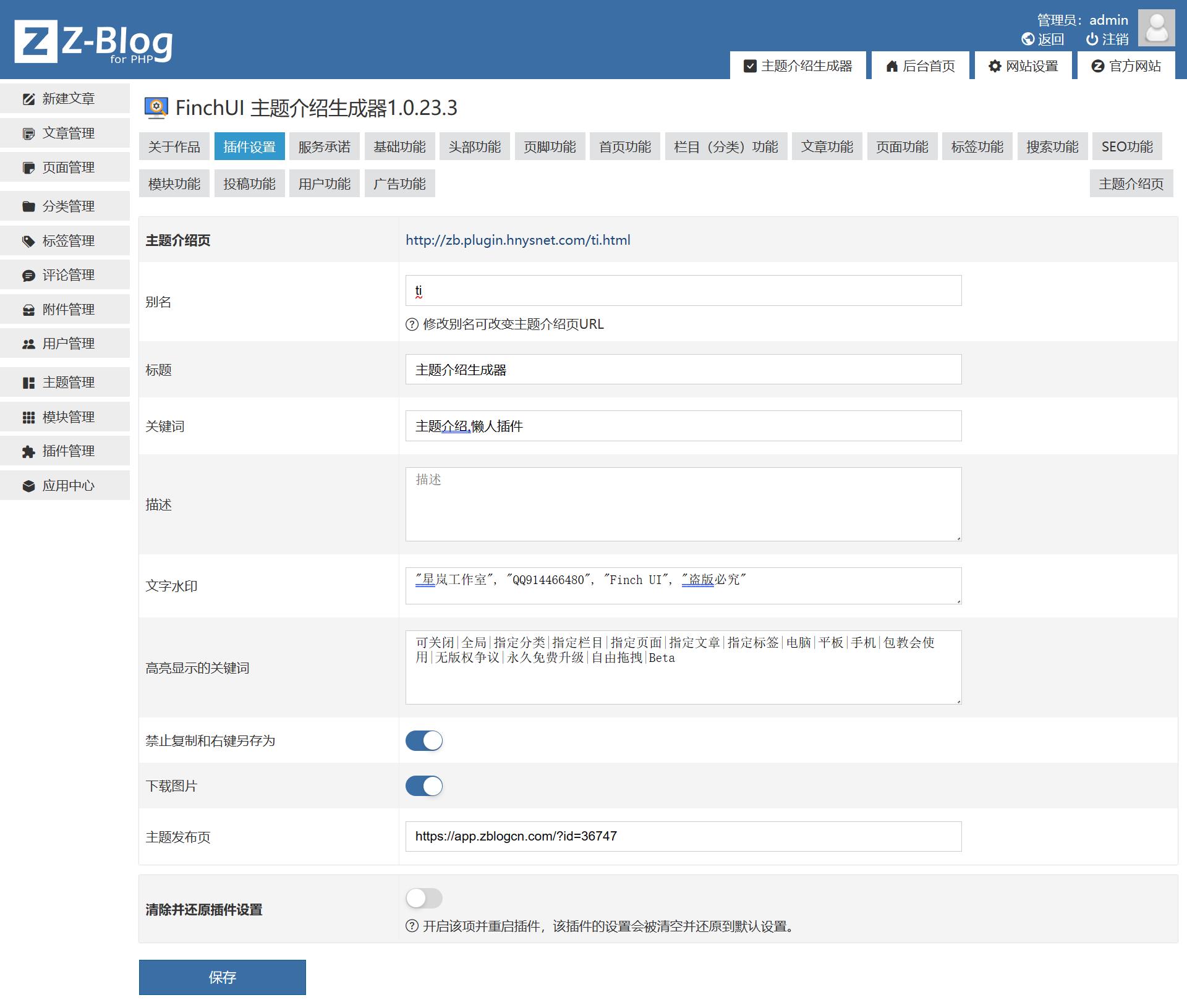The height and width of the screenshot is (1008, 1187).
Task: Click into the 描述 textarea
Action: pos(684,504)
